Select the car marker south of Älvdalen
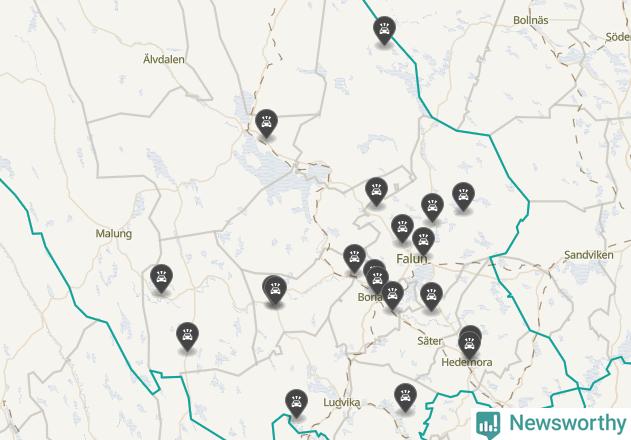The image size is (631, 440). [x=266, y=123]
